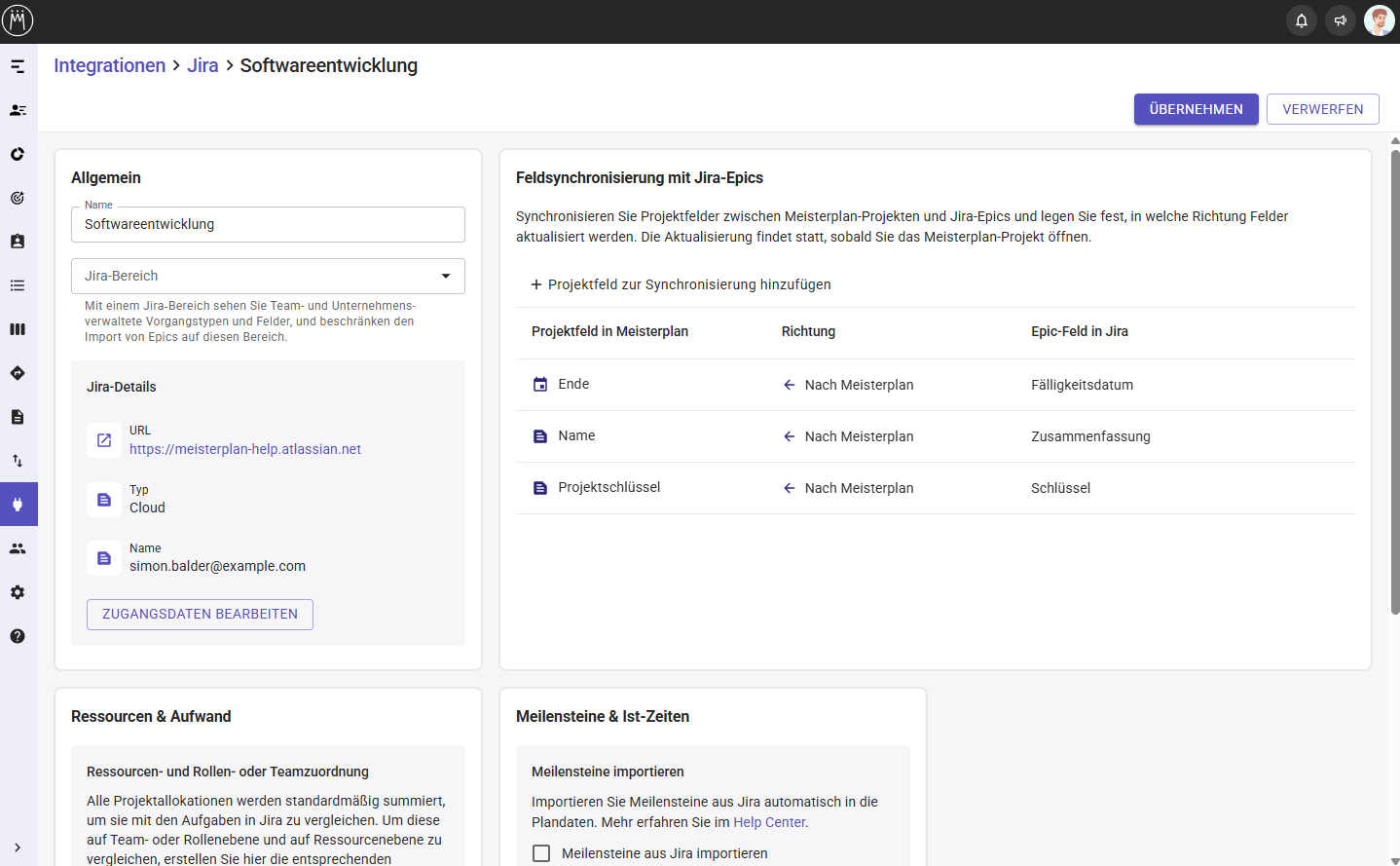
Task: Select the Fälligkeitsdatum cell
Action: pos(1082,385)
